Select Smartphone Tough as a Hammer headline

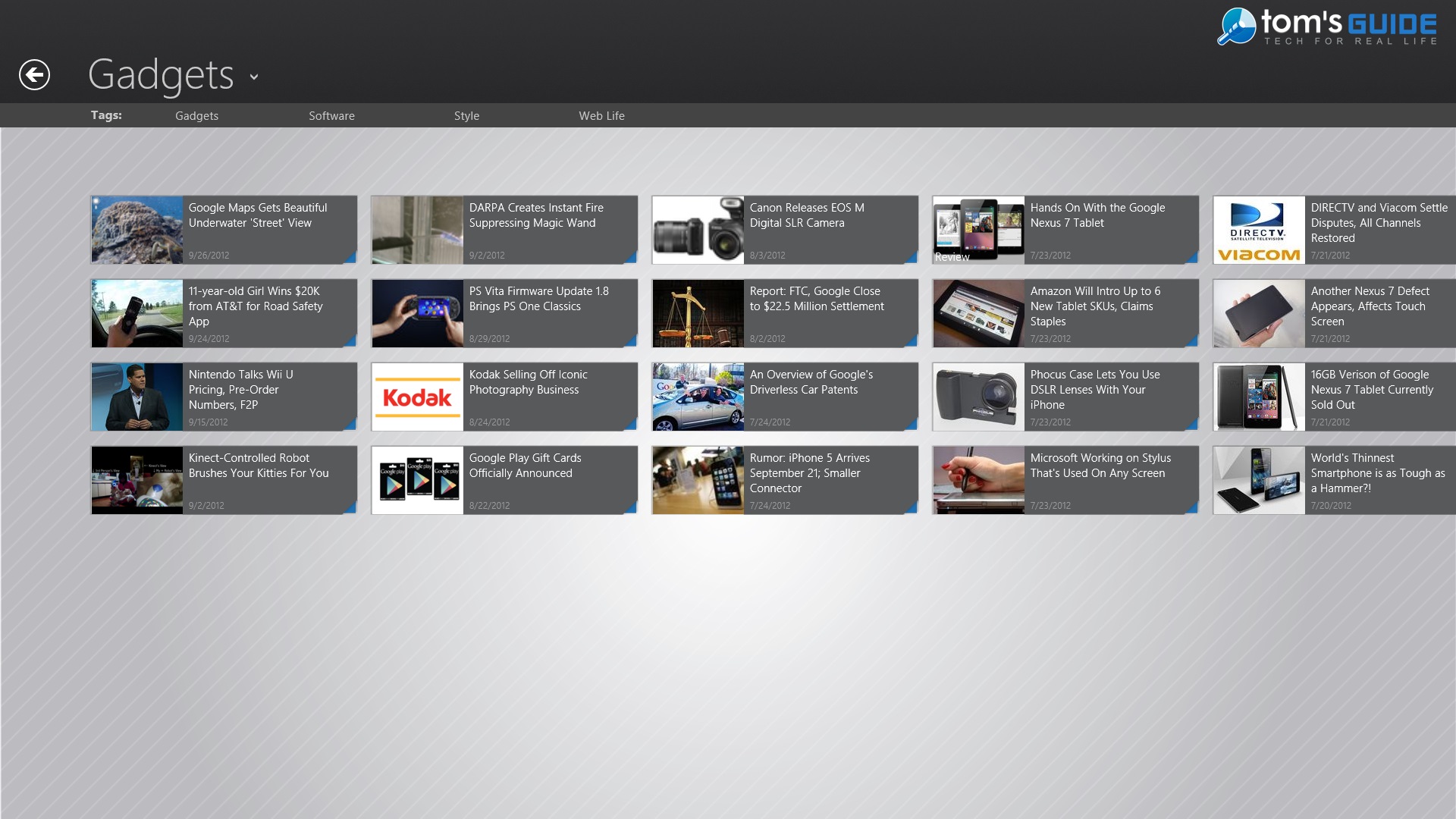coord(1378,472)
